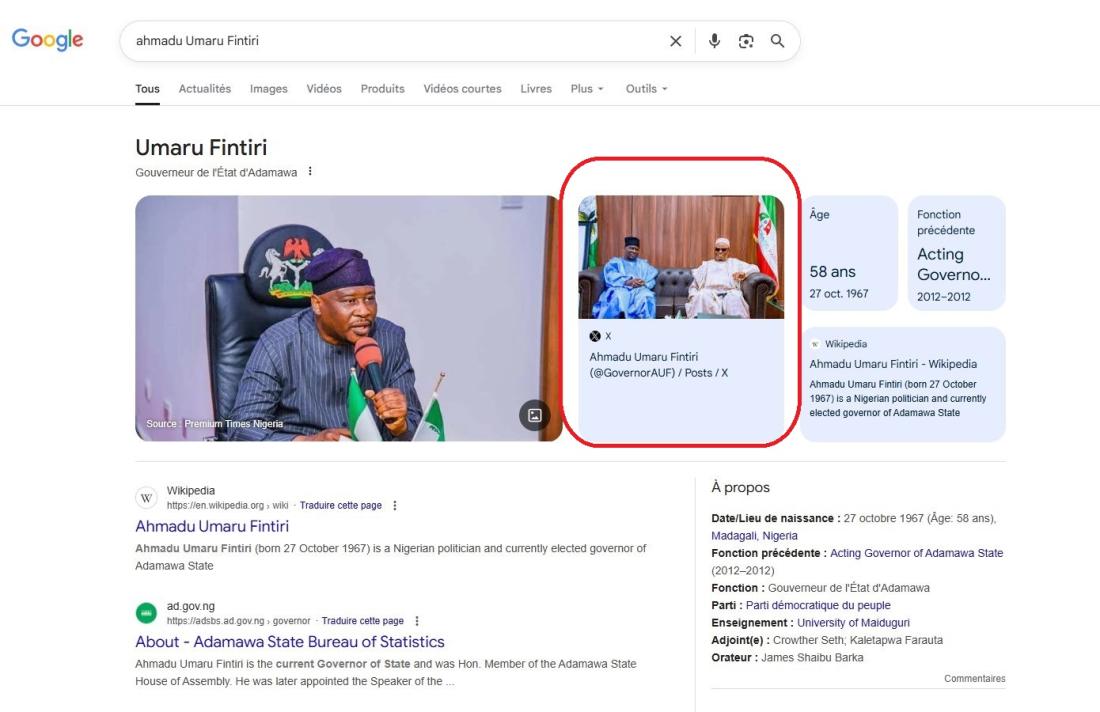Switch to the Images tab
The width and height of the screenshot is (1100, 712).
click(268, 89)
